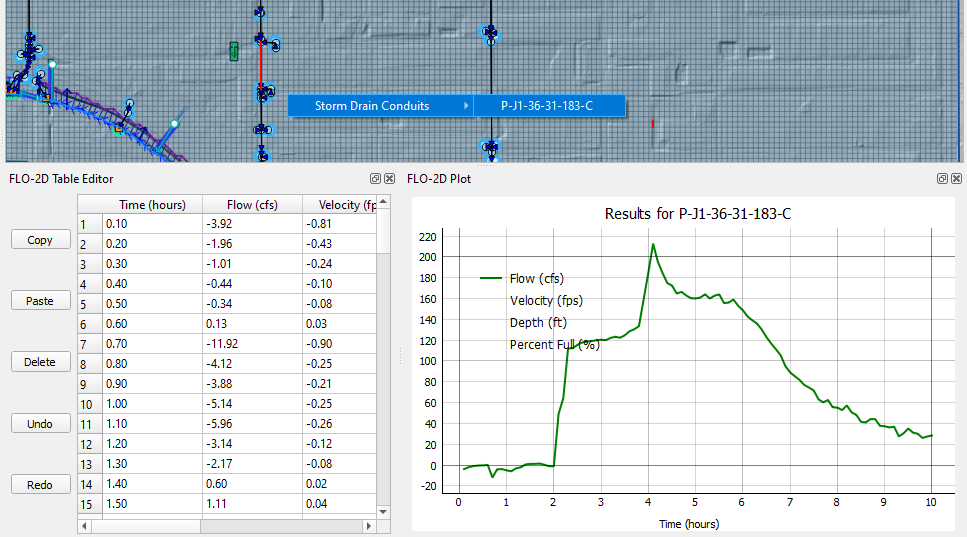Click the Delete button in Table Editor
Viewport: 967px width, 537px height.
(40, 362)
